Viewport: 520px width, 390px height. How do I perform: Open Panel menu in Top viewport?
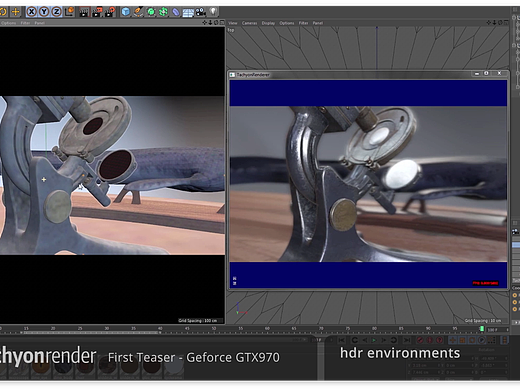click(318, 23)
